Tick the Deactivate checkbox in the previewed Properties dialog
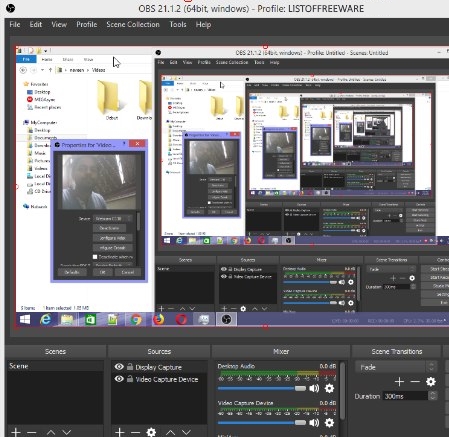The height and width of the screenshot is (437, 449). point(95,257)
